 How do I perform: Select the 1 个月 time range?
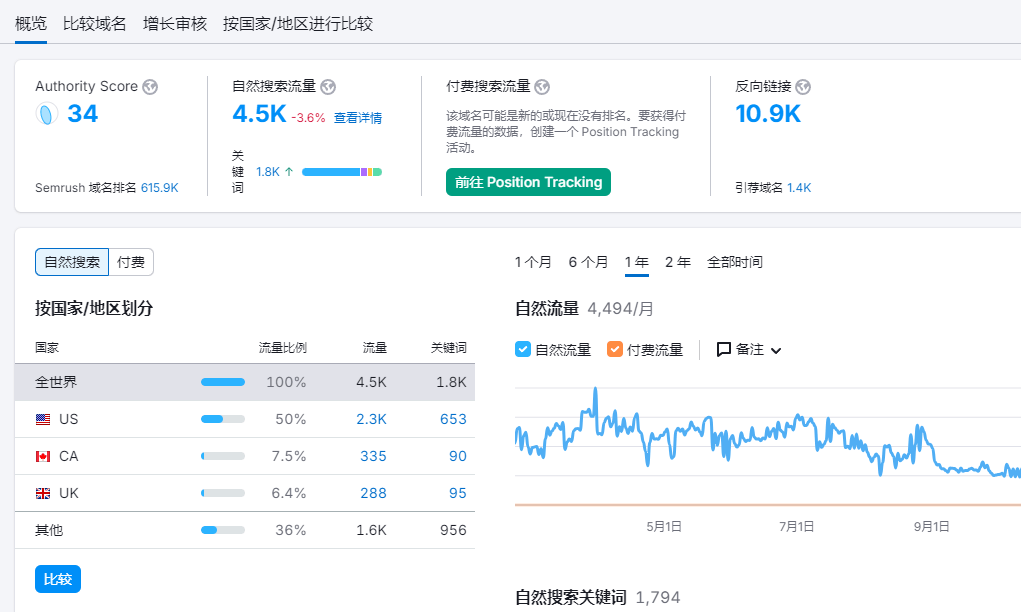pos(533,262)
